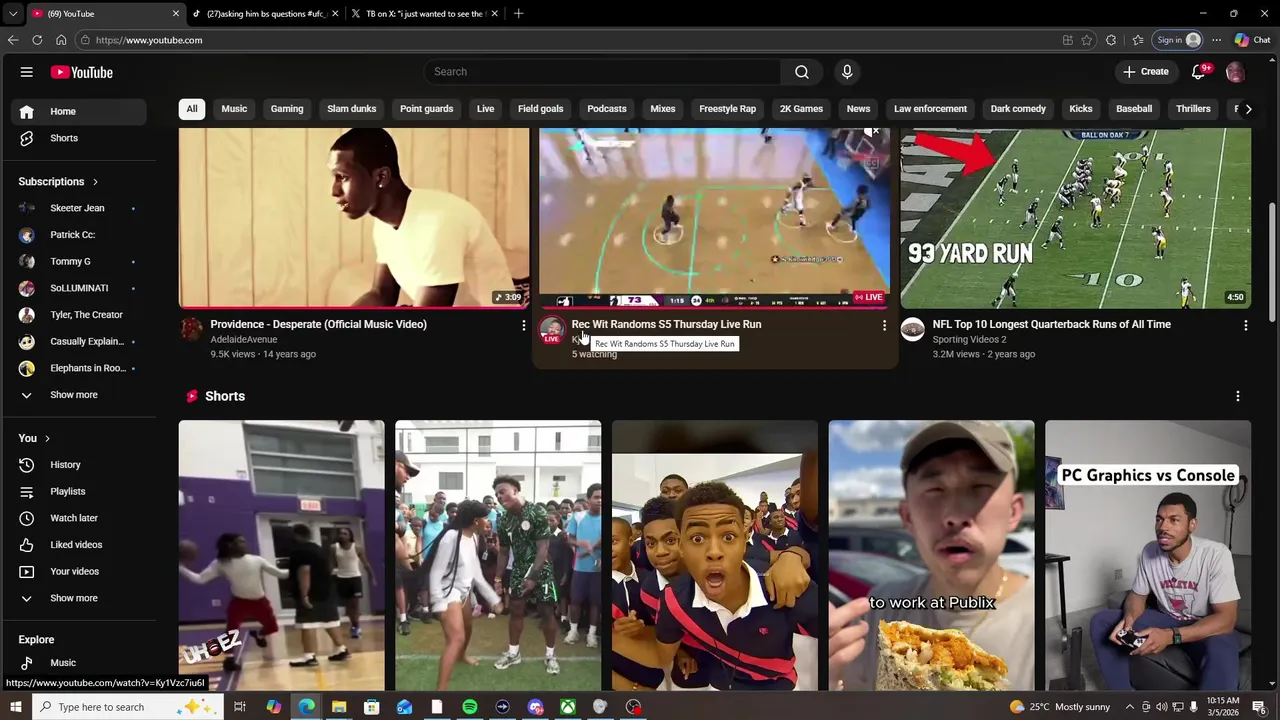Select the Music filter chip
Image resolution: width=1280 pixels, height=720 pixels.
click(234, 109)
